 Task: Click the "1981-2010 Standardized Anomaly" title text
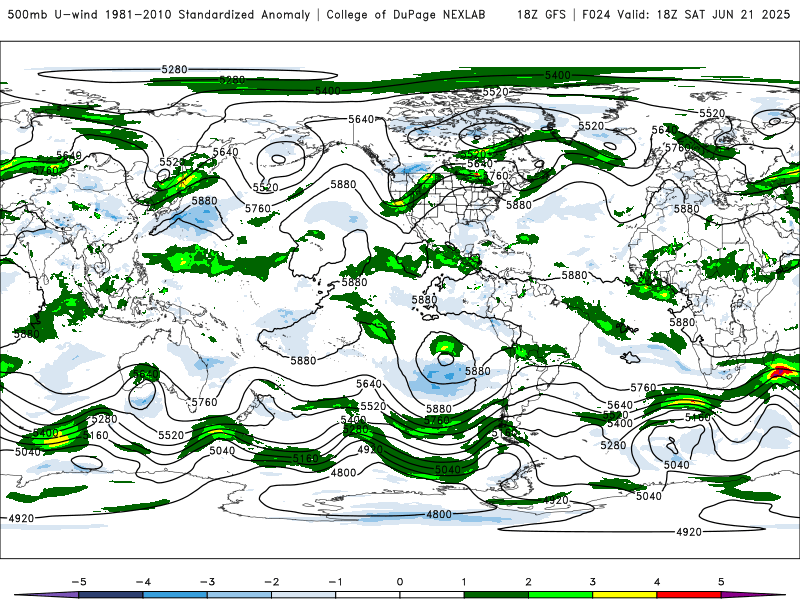point(207,14)
